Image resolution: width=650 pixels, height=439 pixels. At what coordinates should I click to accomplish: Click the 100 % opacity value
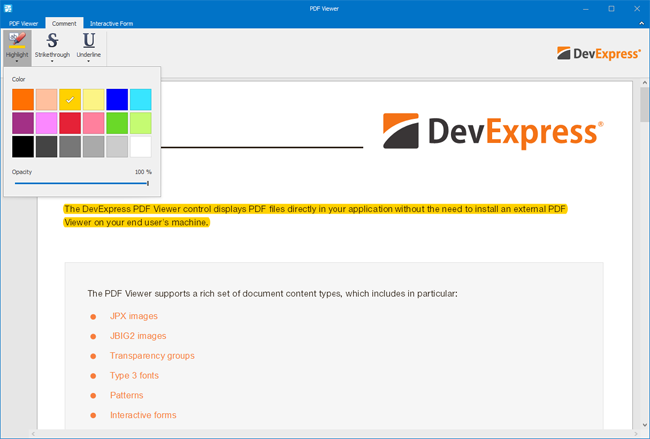(x=143, y=172)
